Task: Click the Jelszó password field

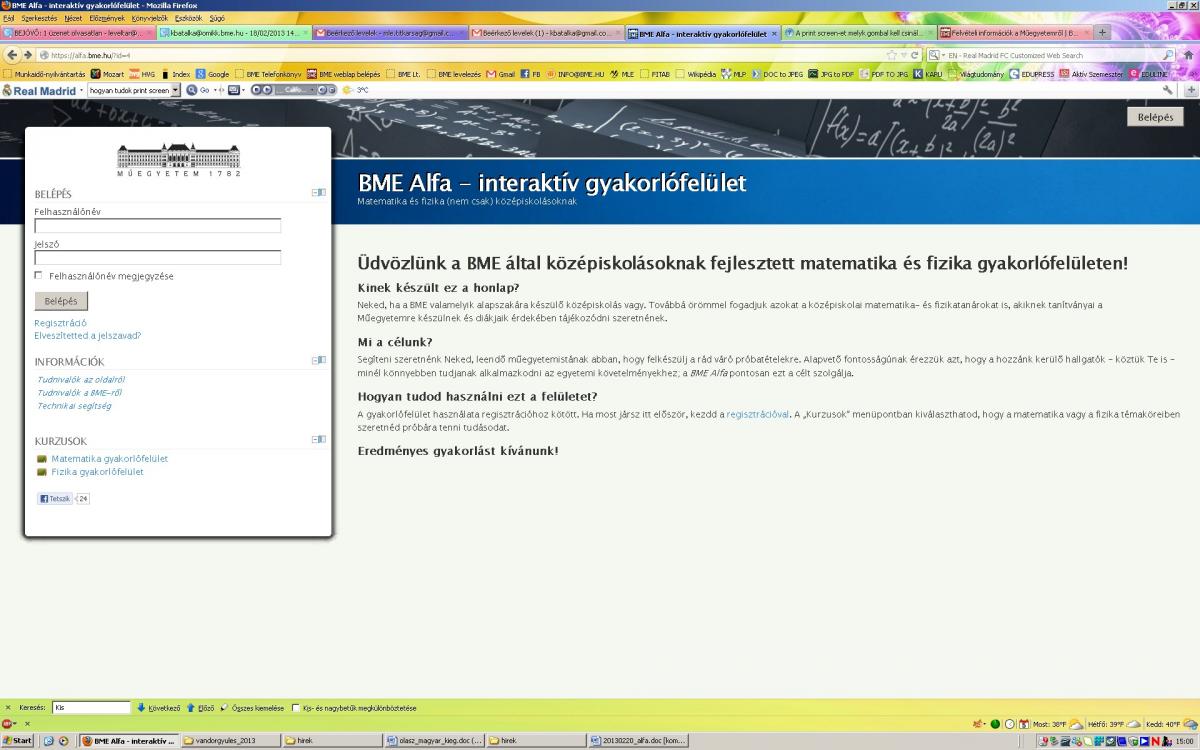Action: 158,257
